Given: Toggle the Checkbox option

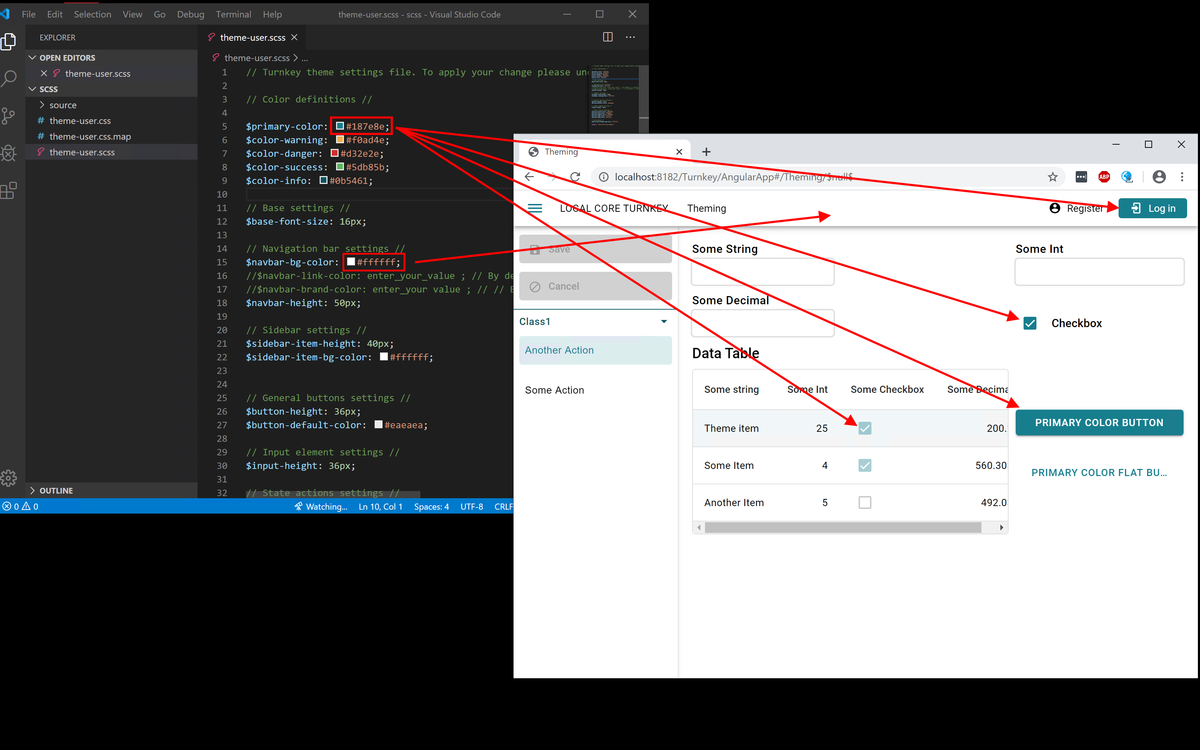Looking at the screenshot, I should [x=1030, y=323].
